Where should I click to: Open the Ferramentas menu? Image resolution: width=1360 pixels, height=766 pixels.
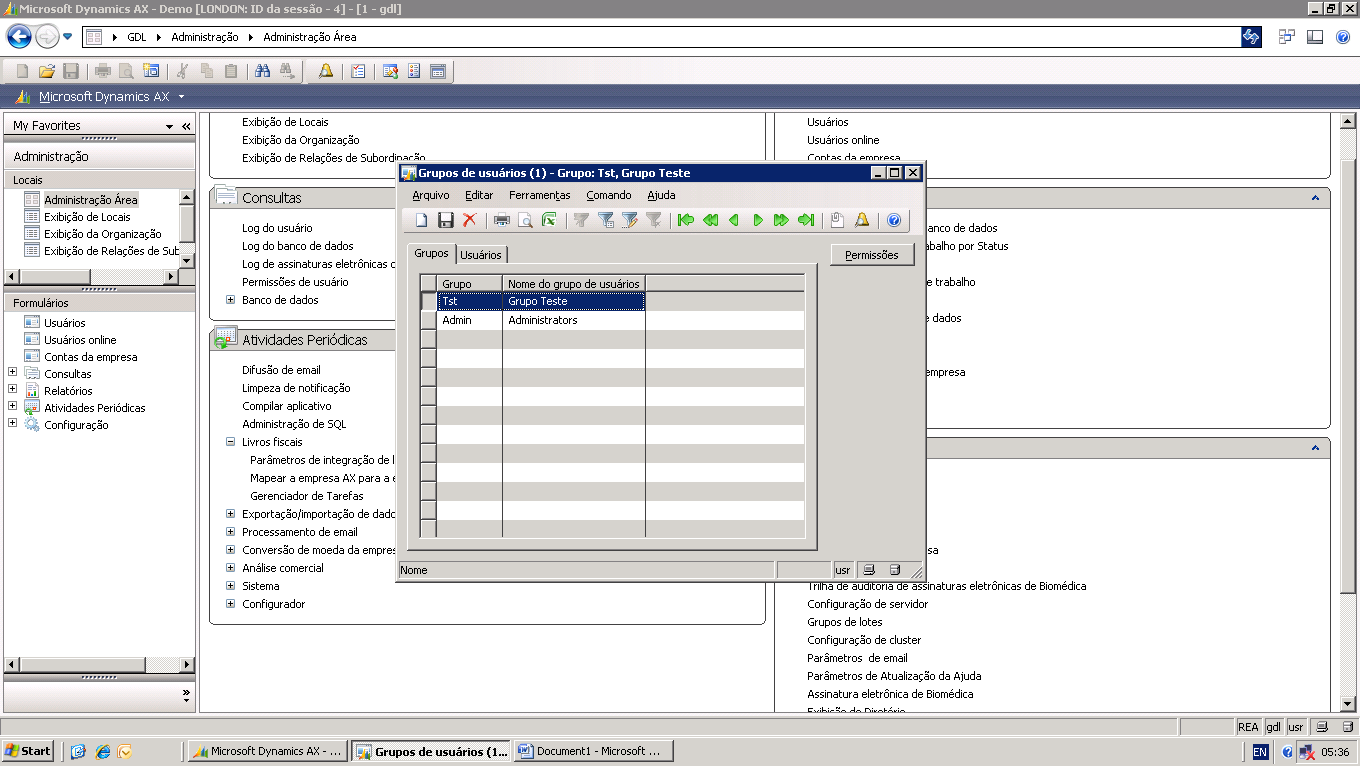click(x=540, y=195)
